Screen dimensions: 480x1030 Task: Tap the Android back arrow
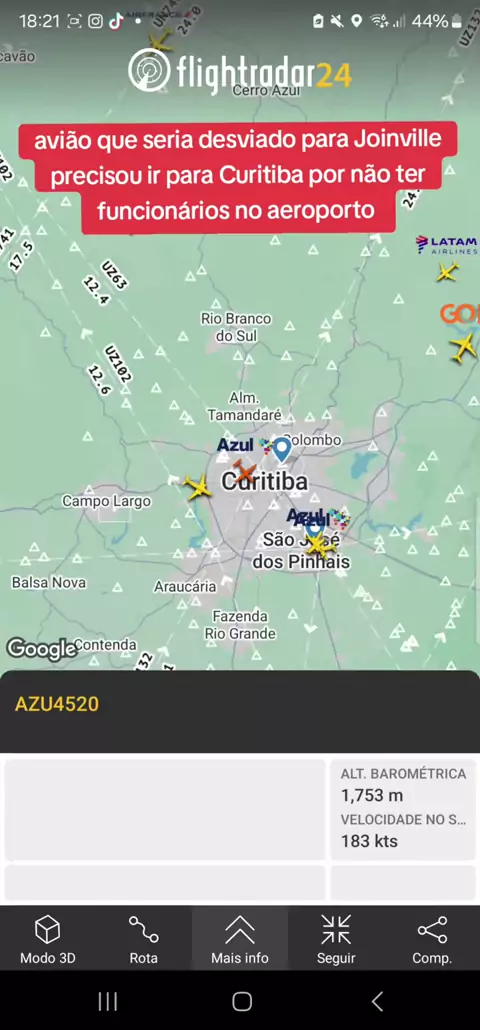point(376,1001)
